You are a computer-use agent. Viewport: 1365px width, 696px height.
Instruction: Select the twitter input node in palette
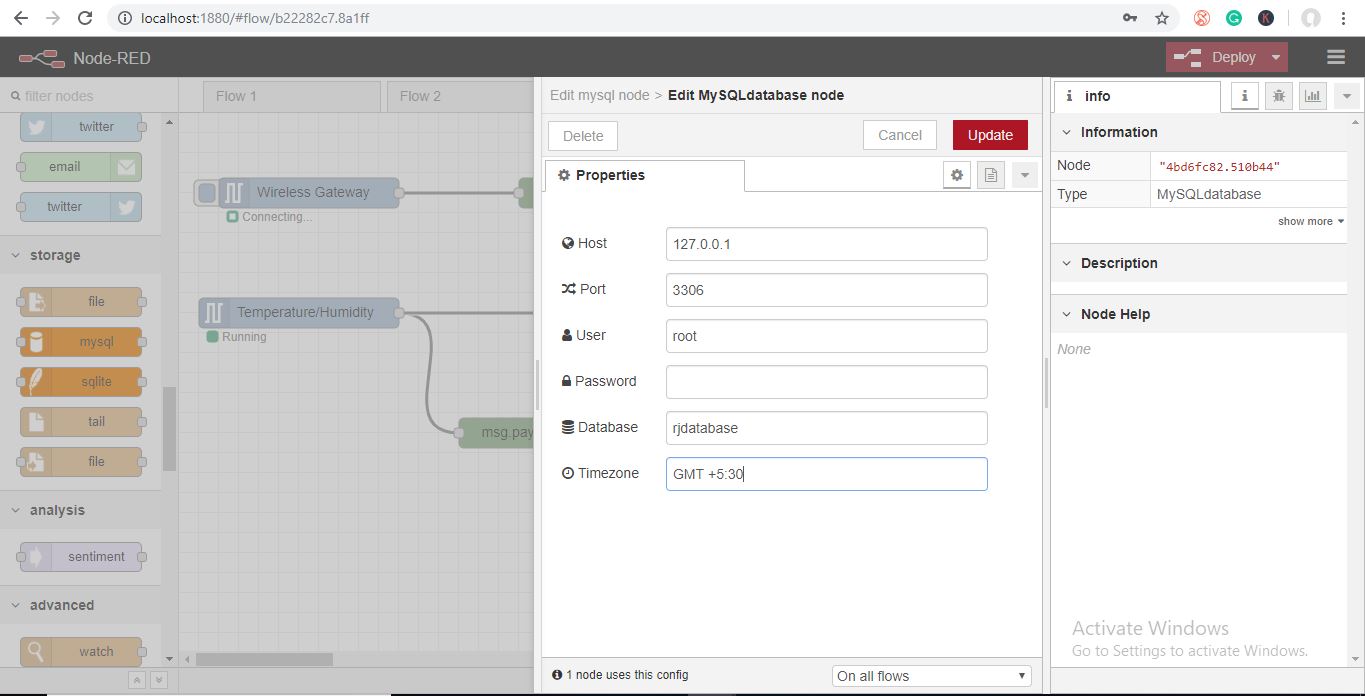(81, 126)
